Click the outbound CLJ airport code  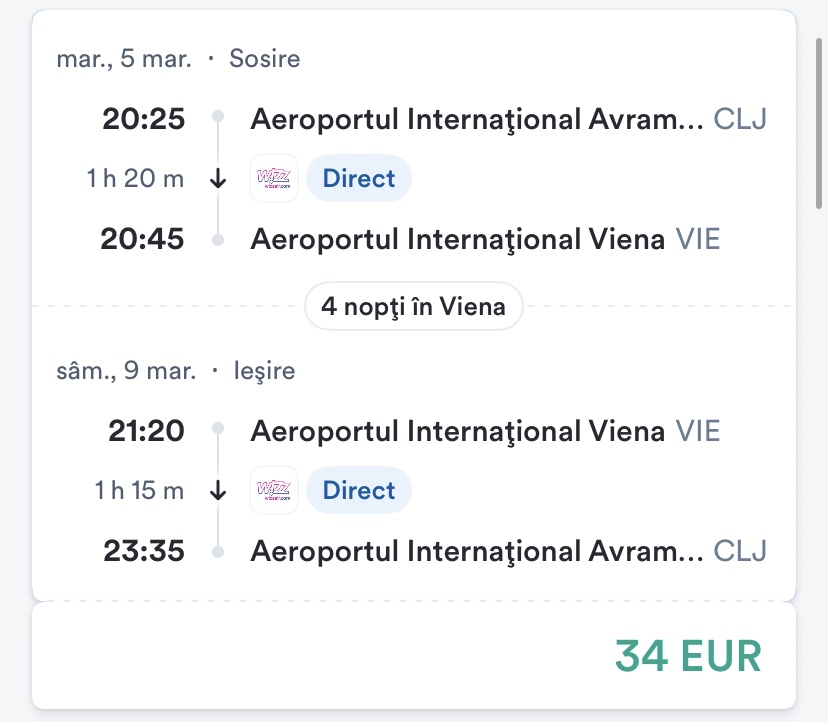[740, 120]
